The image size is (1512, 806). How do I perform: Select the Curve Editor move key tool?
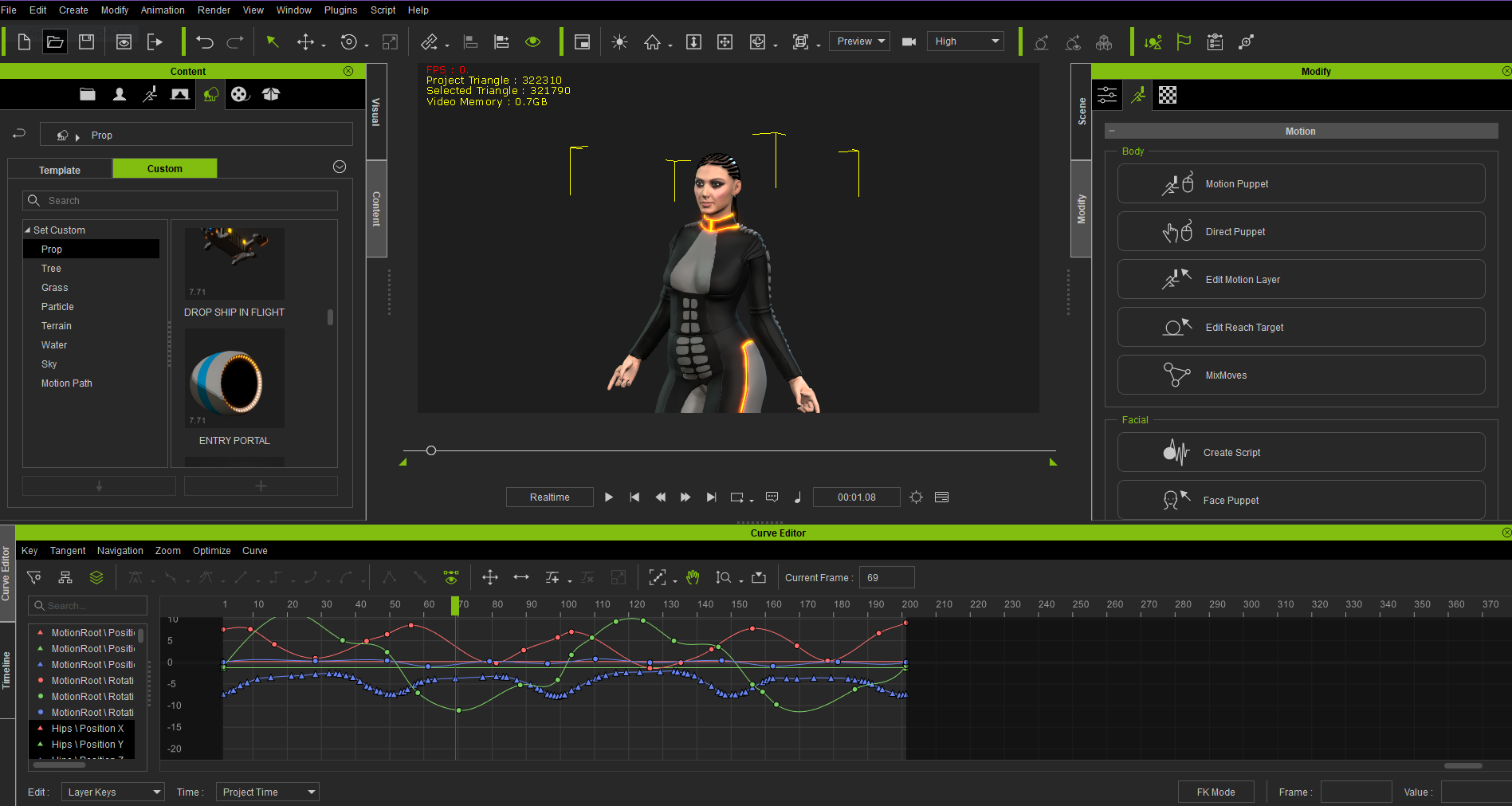pyautogui.click(x=490, y=578)
